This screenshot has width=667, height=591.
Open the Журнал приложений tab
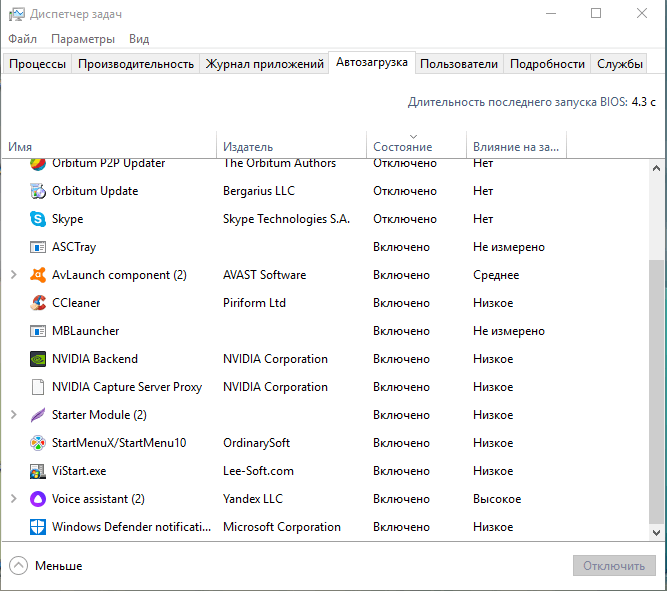(x=264, y=64)
